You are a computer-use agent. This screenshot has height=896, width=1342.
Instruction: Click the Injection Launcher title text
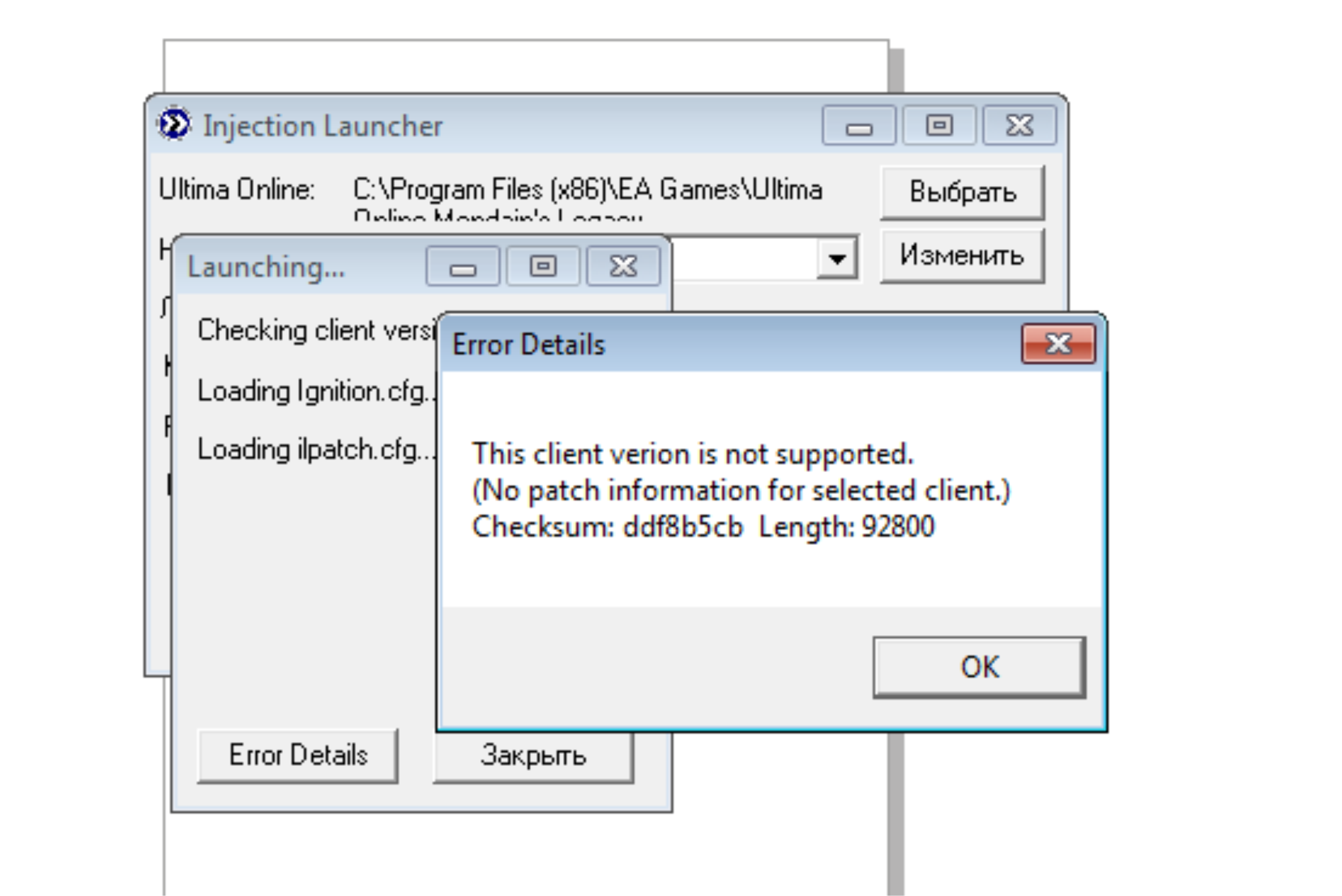pyautogui.click(x=323, y=126)
